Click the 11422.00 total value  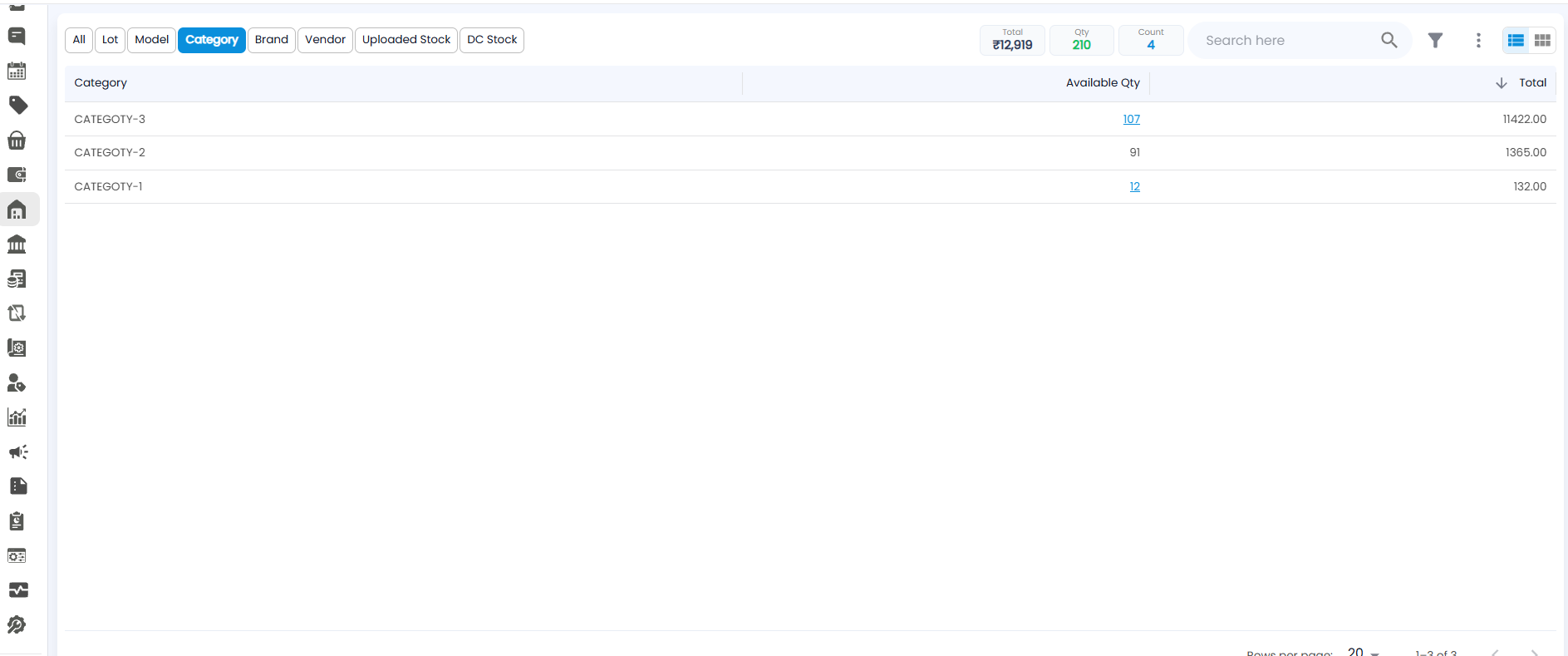pos(1525,119)
